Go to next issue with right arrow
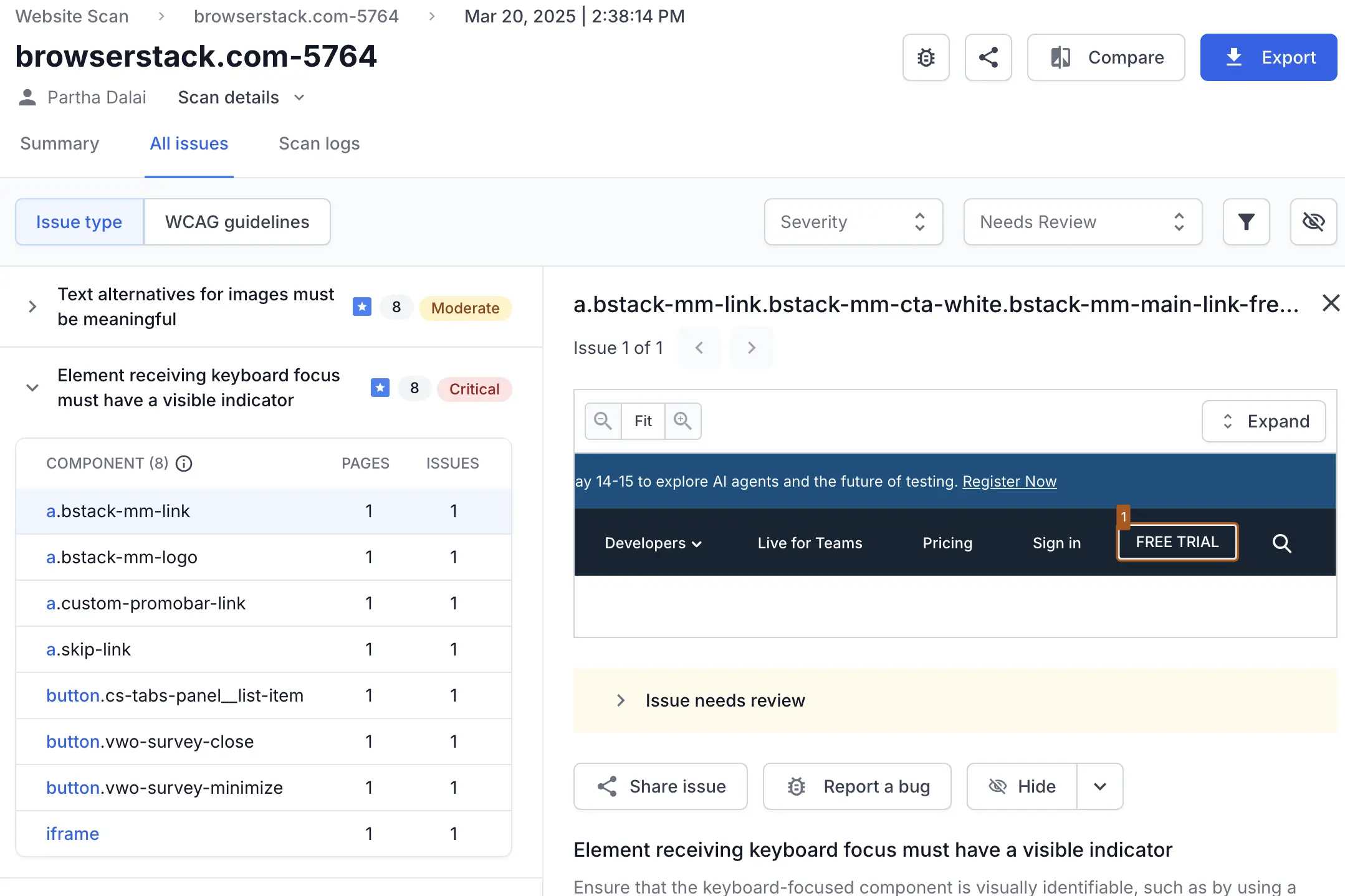Screen dimensions: 1345x896 (x=752, y=348)
